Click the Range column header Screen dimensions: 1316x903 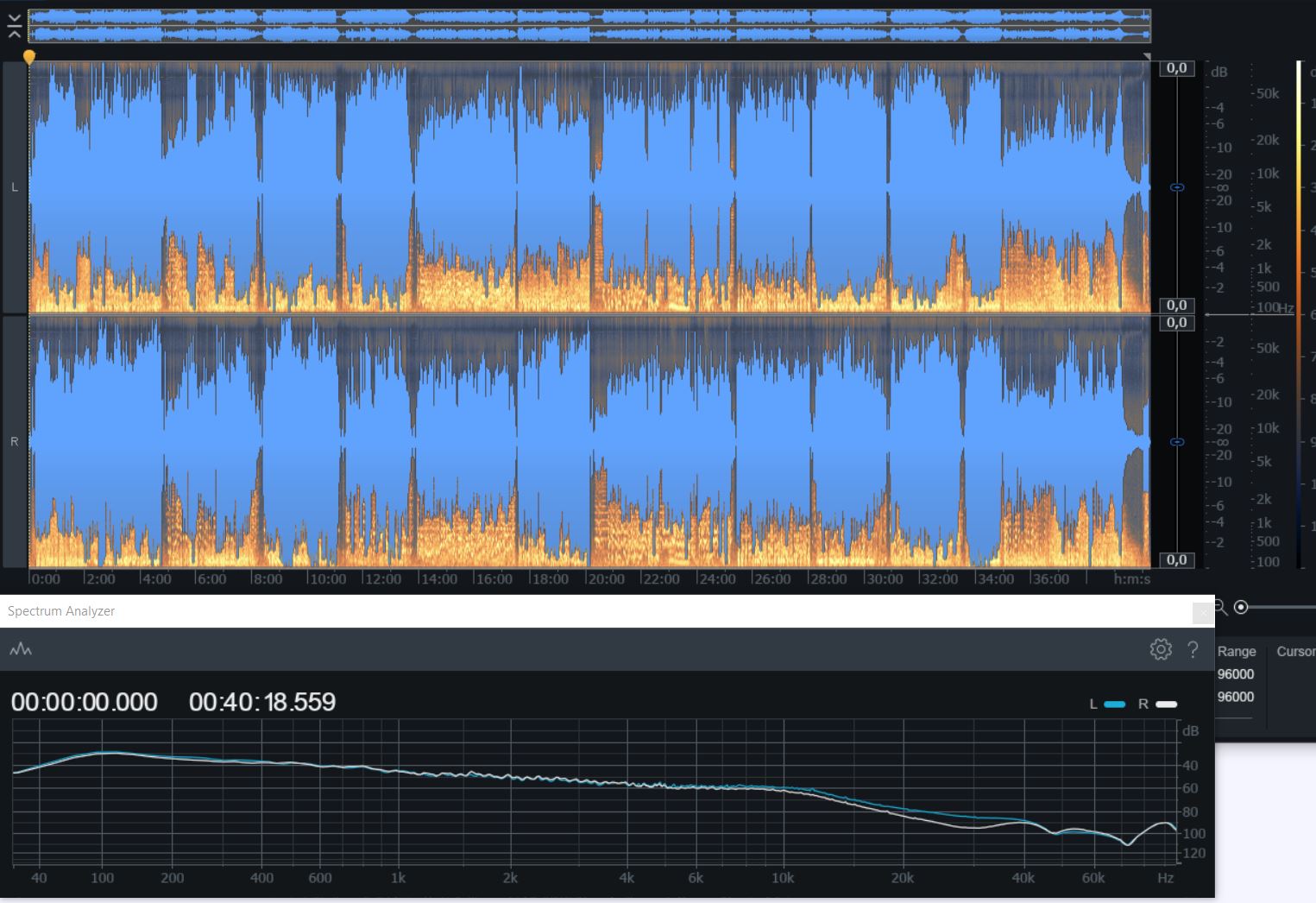[1237, 652]
